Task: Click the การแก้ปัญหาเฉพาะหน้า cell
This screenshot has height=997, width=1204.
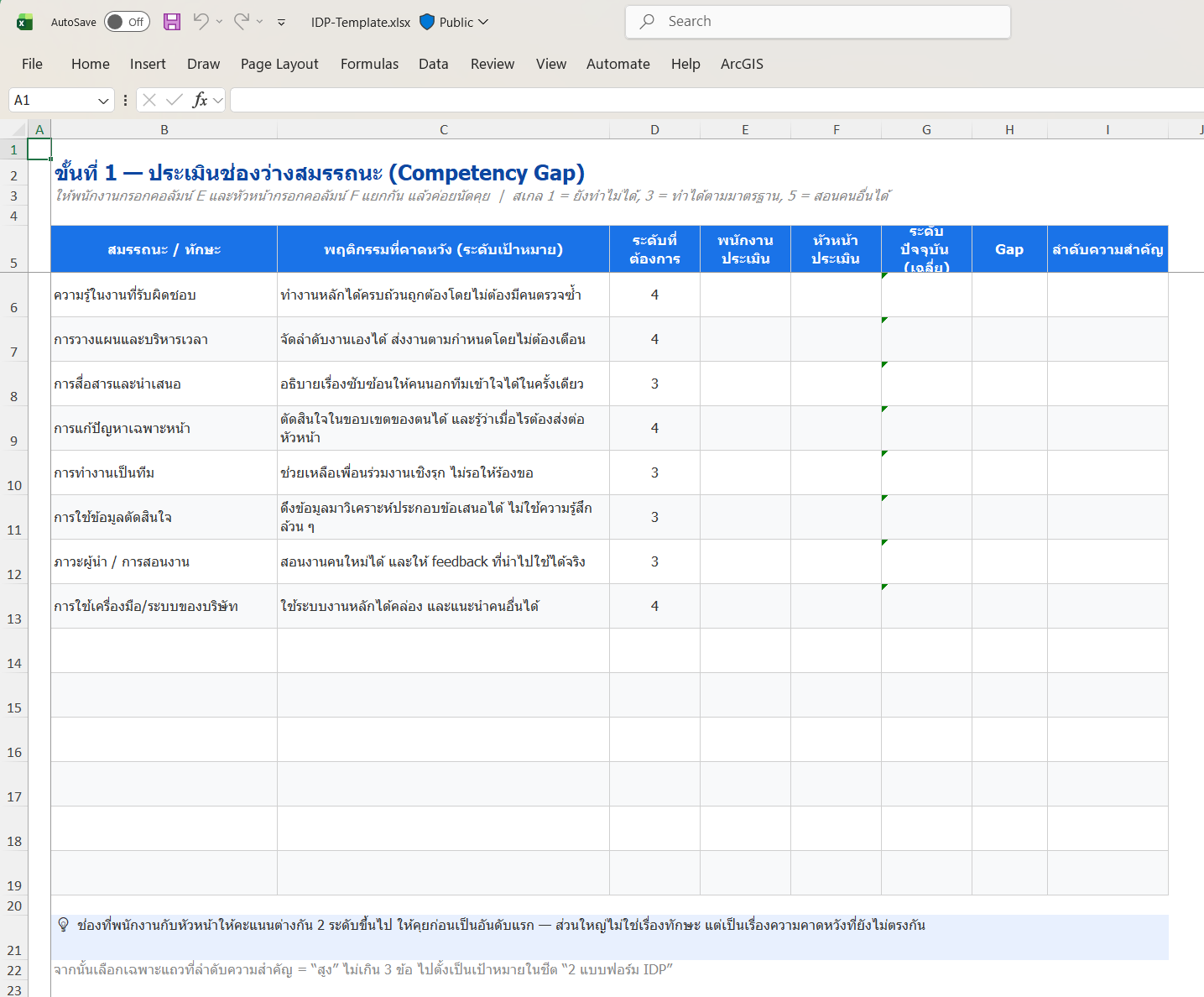Action: [164, 428]
